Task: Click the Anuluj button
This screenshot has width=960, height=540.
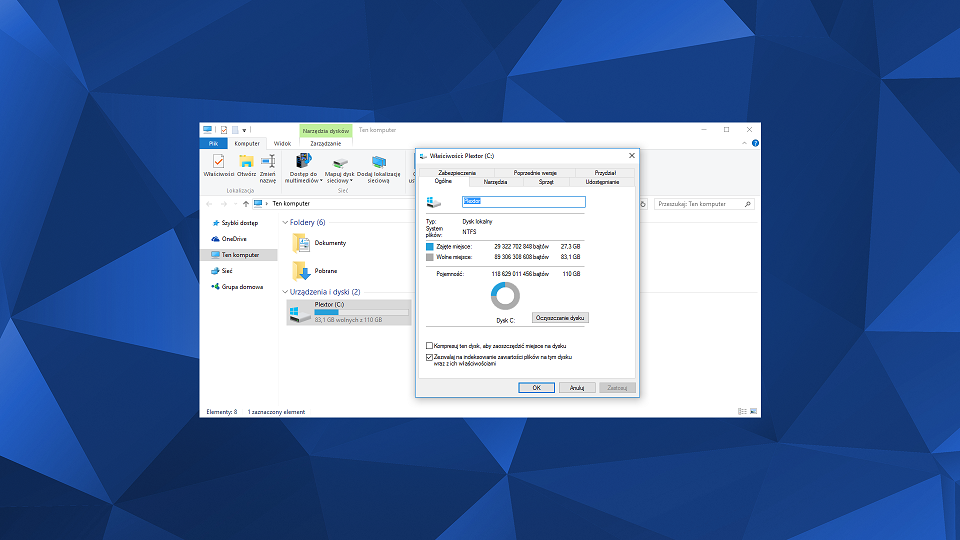Action: tap(577, 388)
